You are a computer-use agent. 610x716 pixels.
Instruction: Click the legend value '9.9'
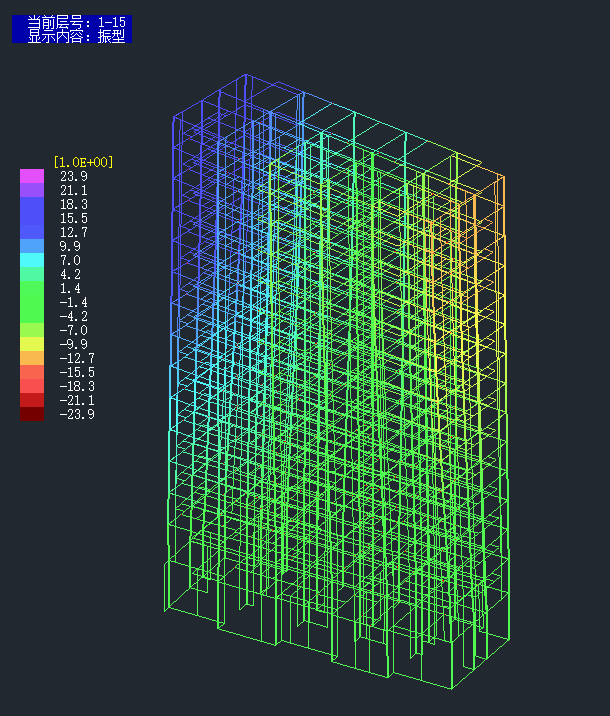[70, 246]
